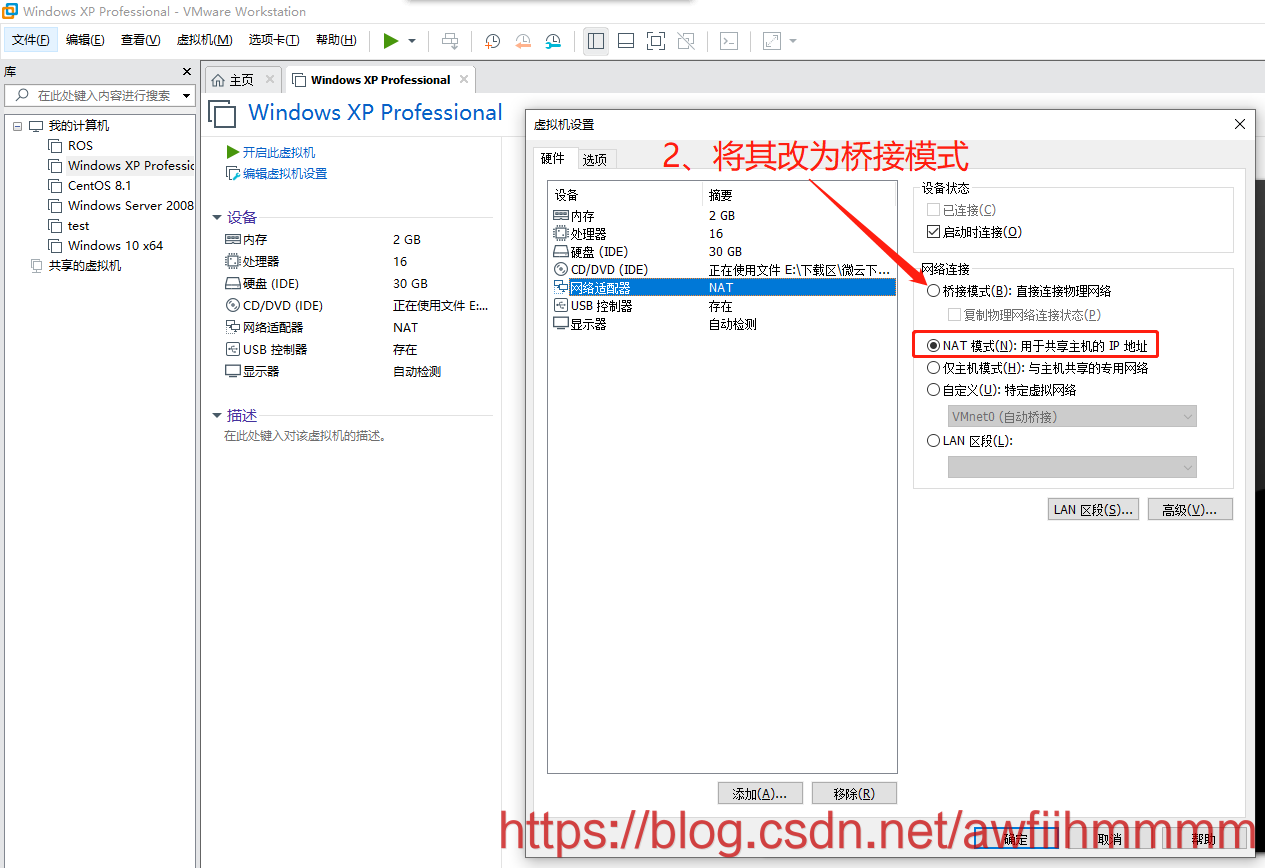Open the 选项卡 menu

[x=274, y=40]
